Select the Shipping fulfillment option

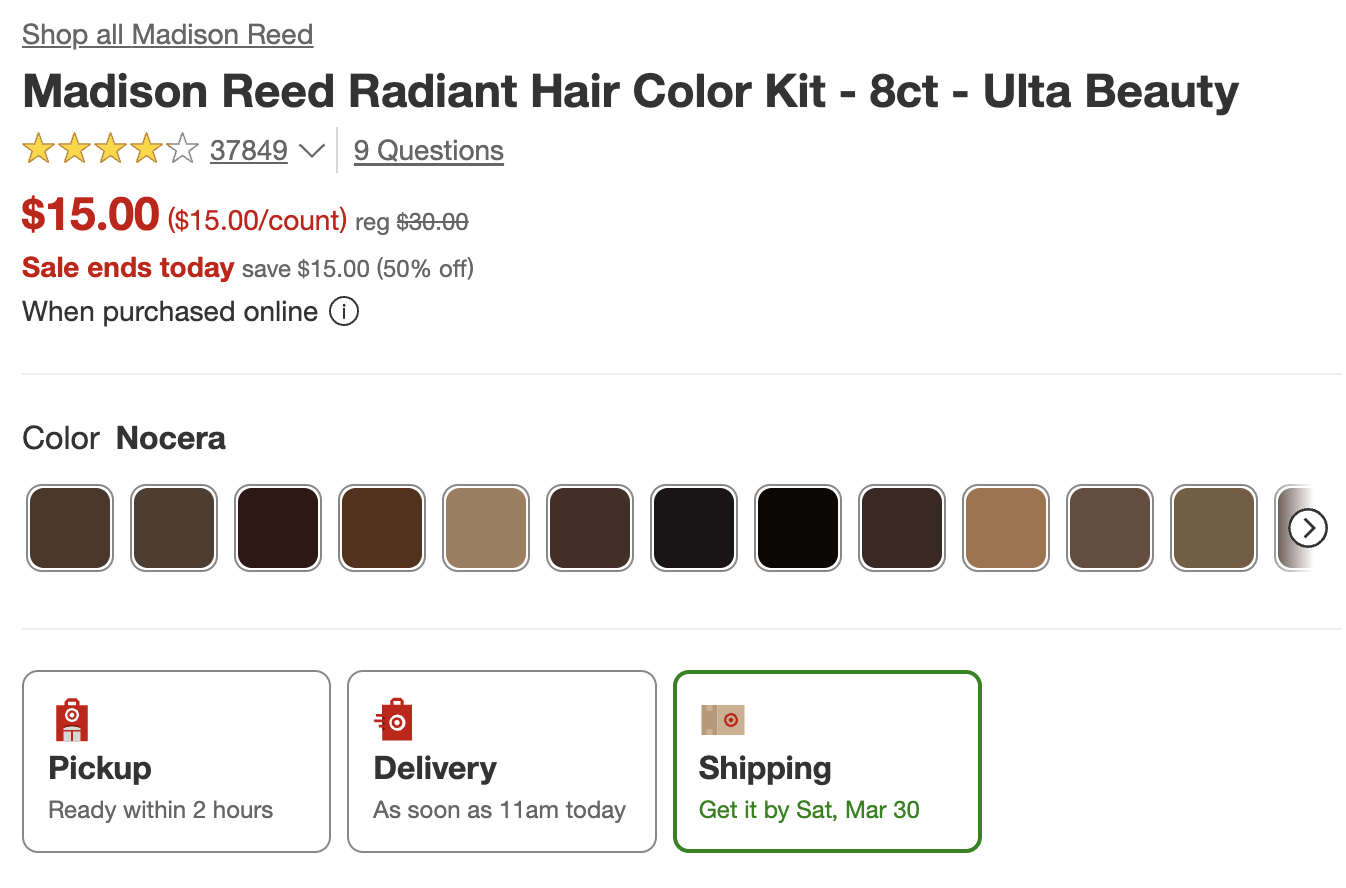(827, 761)
